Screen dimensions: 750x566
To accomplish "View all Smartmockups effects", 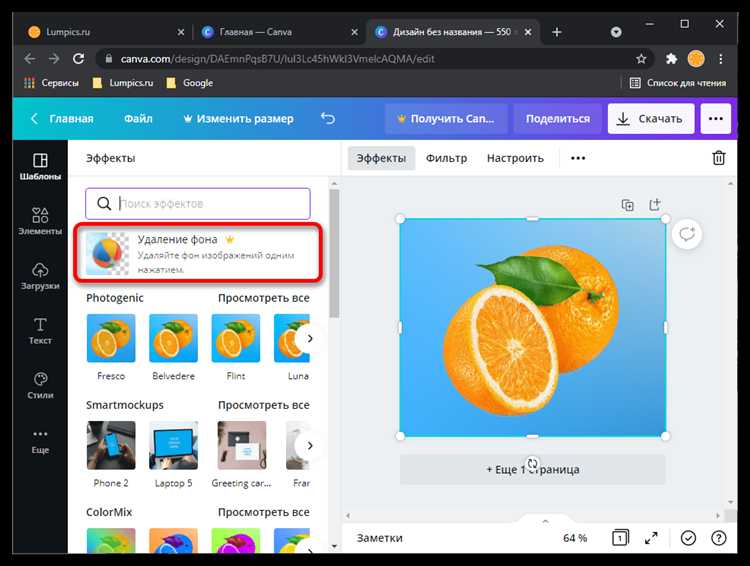I will tap(264, 405).
